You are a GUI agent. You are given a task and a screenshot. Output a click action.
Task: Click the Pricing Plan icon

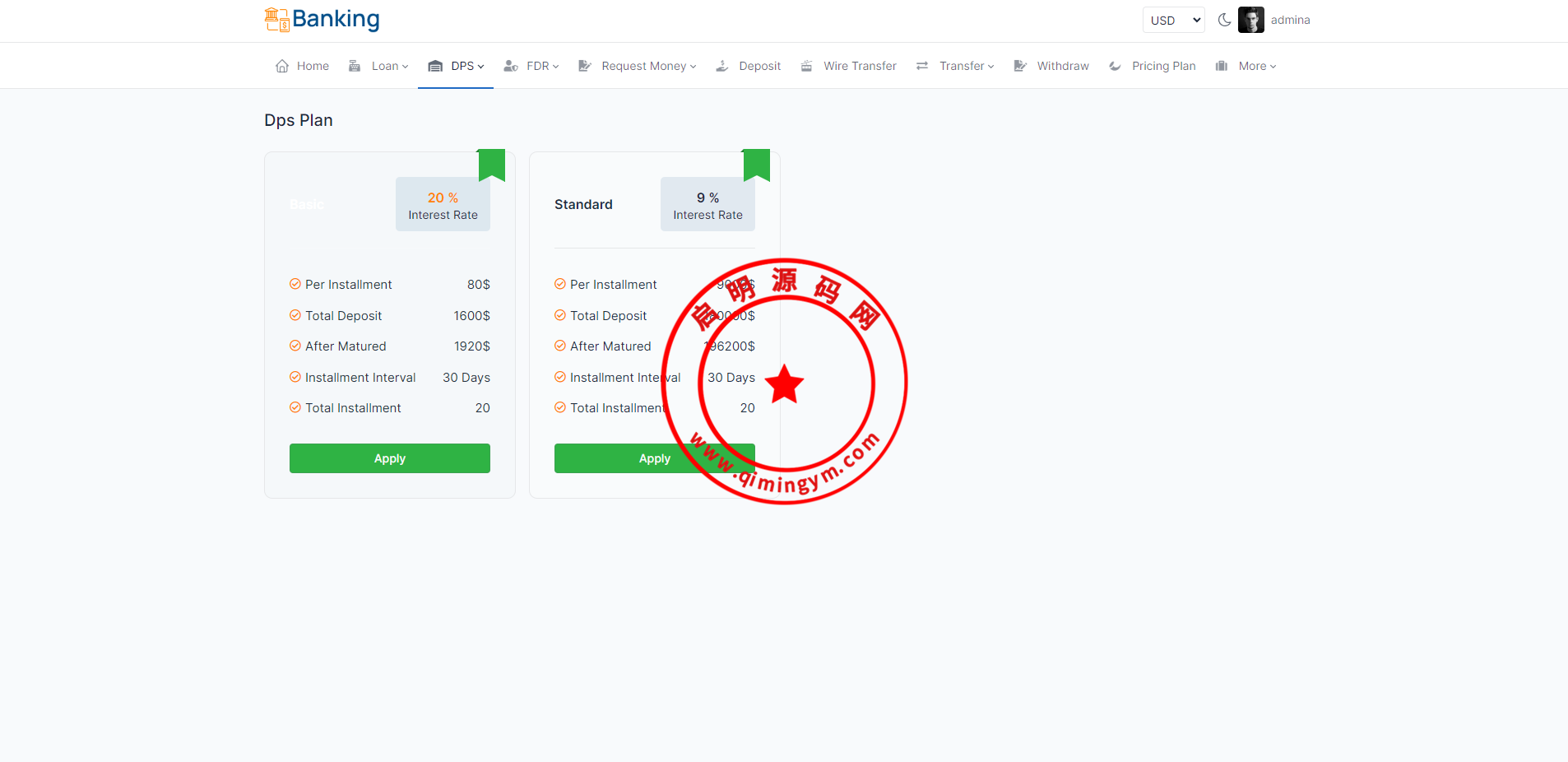tap(1116, 66)
